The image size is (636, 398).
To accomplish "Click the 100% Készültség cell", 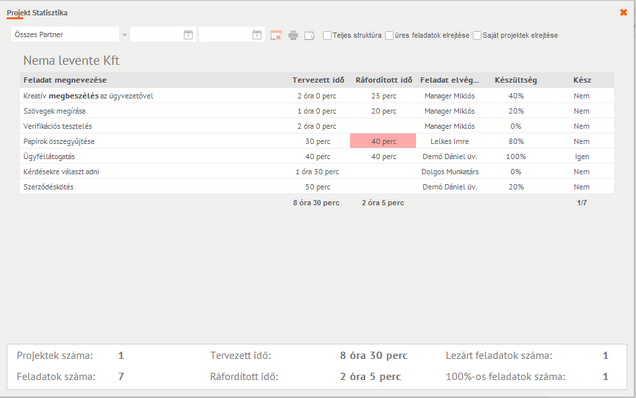I will 516,156.
